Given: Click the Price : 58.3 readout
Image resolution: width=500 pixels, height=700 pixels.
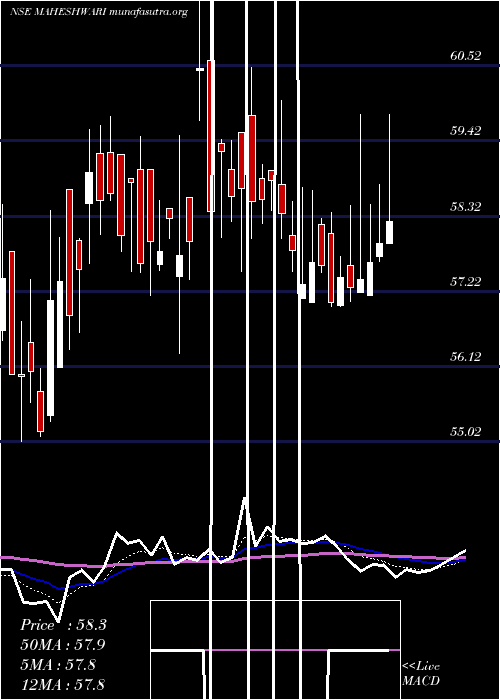Looking at the screenshot, I should coord(63,625).
